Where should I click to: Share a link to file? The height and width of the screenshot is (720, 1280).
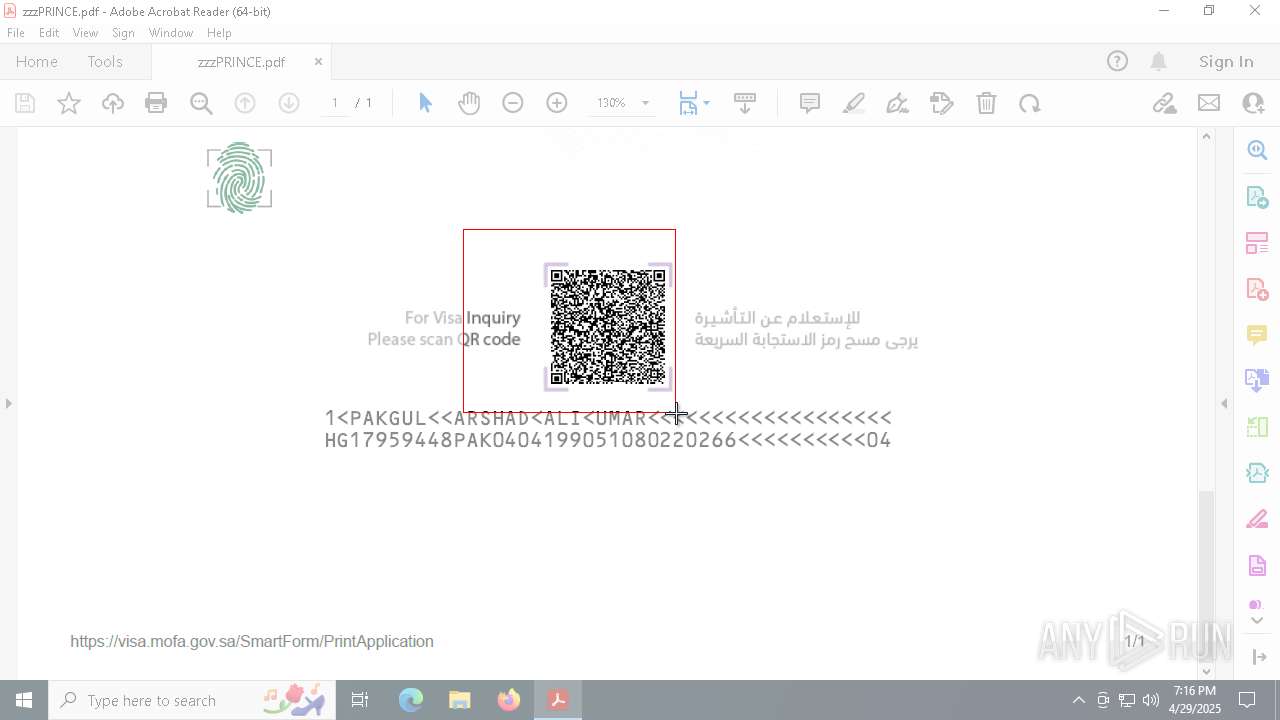(x=1164, y=103)
